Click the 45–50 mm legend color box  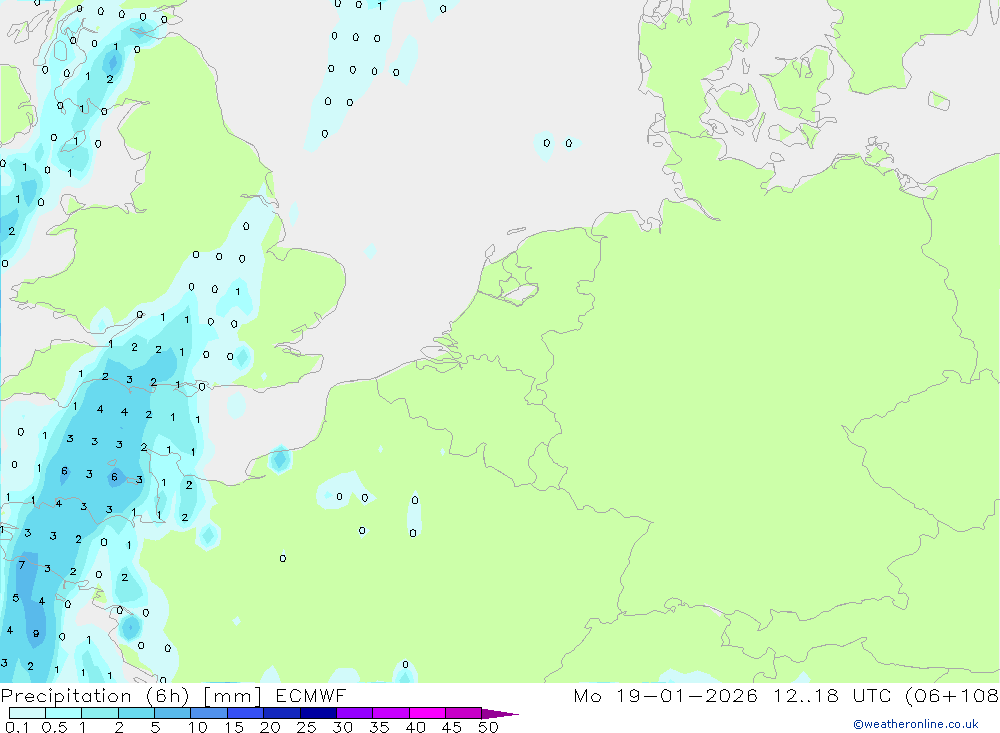pos(464,713)
